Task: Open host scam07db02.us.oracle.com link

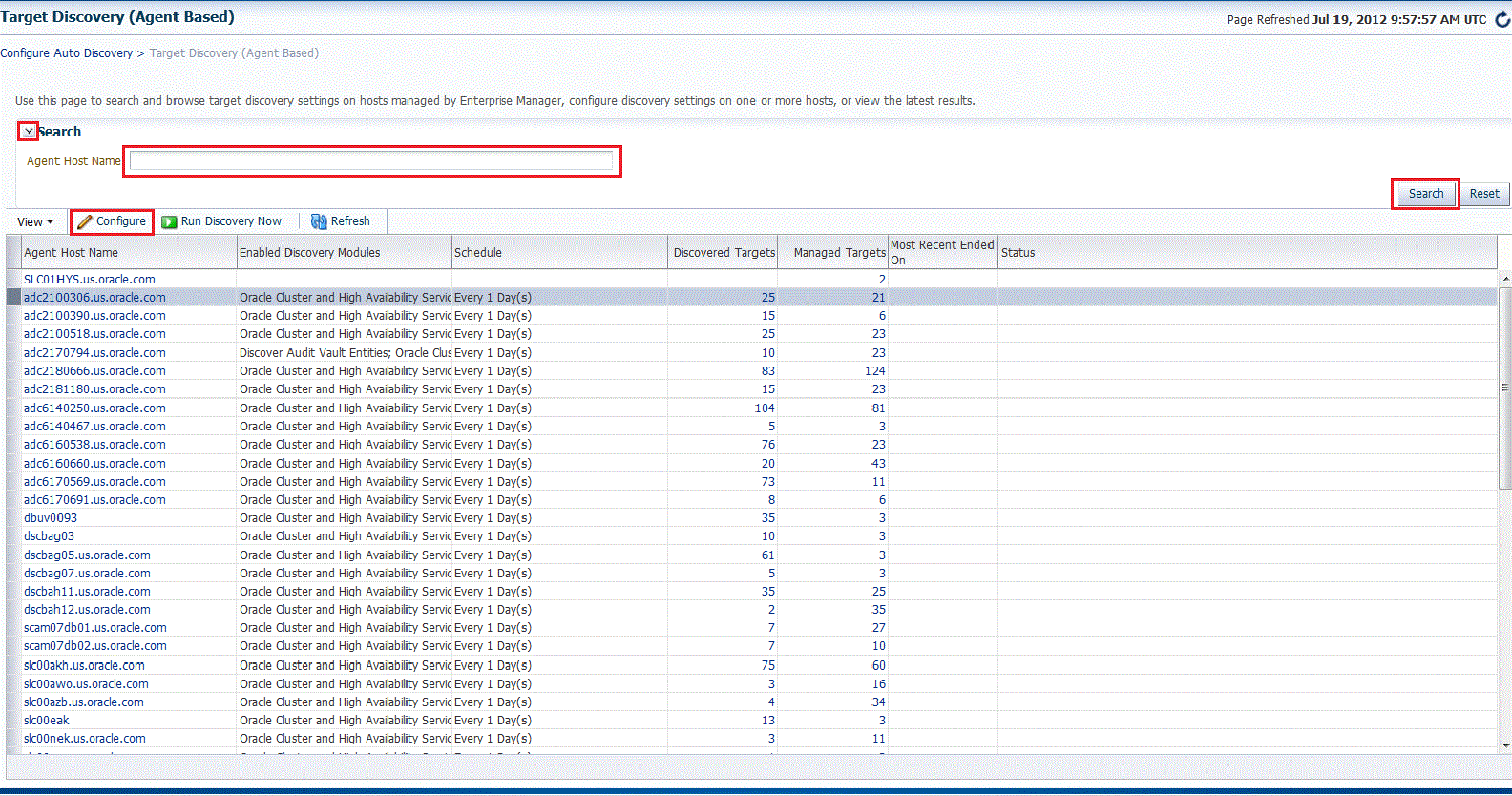Action: [x=95, y=646]
